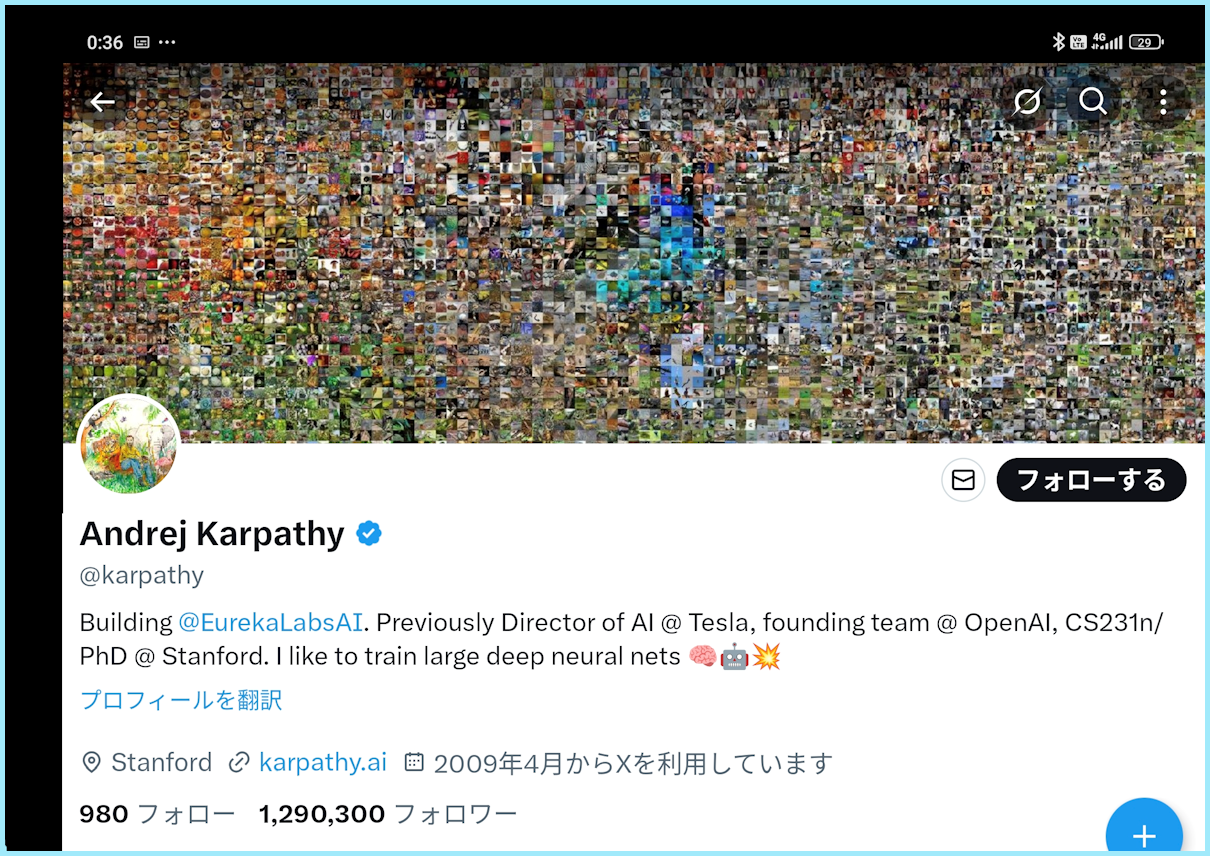View the verified blue checkmark badge
1210x856 pixels.
pyautogui.click(x=369, y=534)
